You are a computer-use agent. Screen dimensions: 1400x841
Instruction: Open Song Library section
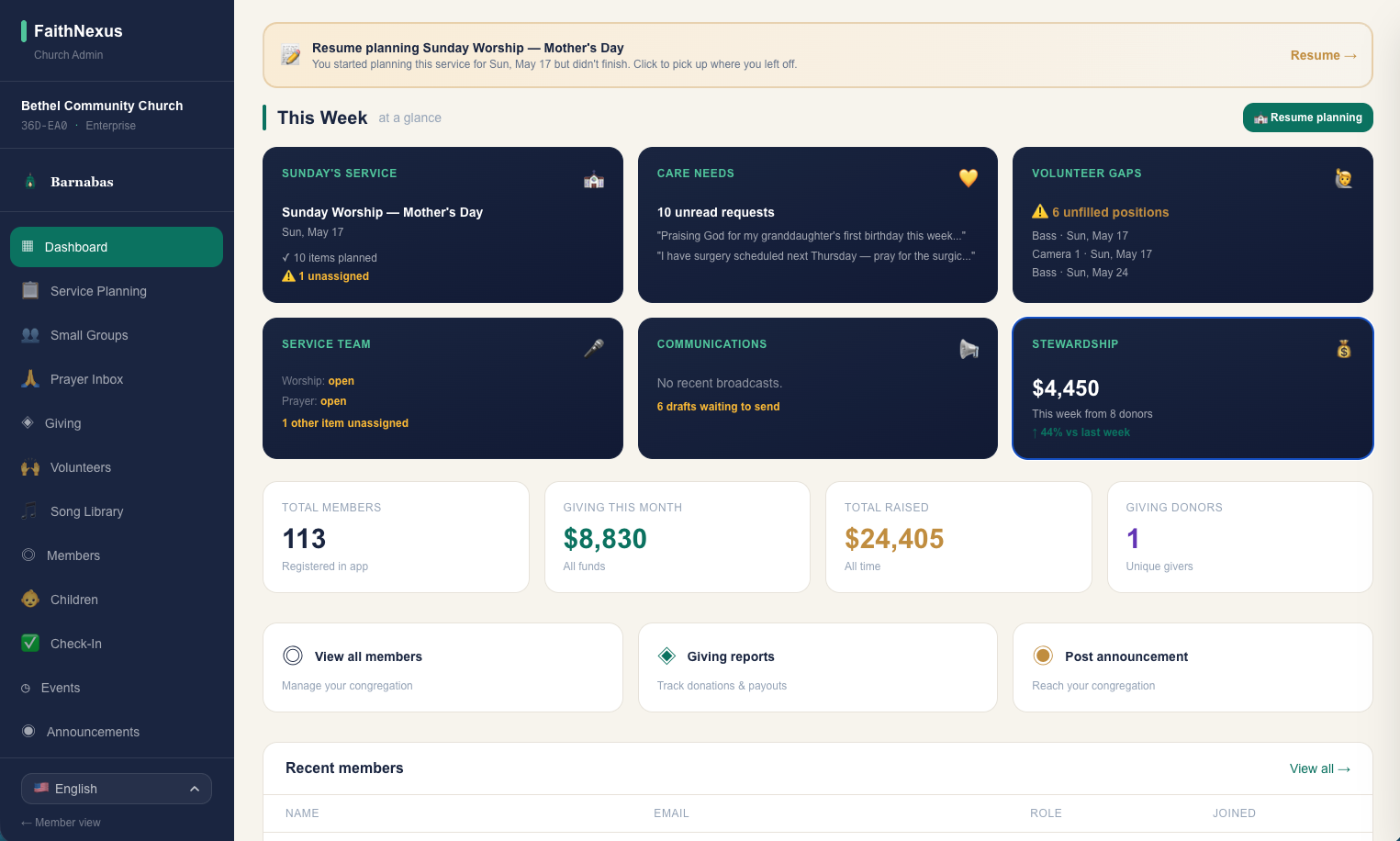click(x=117, y=511)
